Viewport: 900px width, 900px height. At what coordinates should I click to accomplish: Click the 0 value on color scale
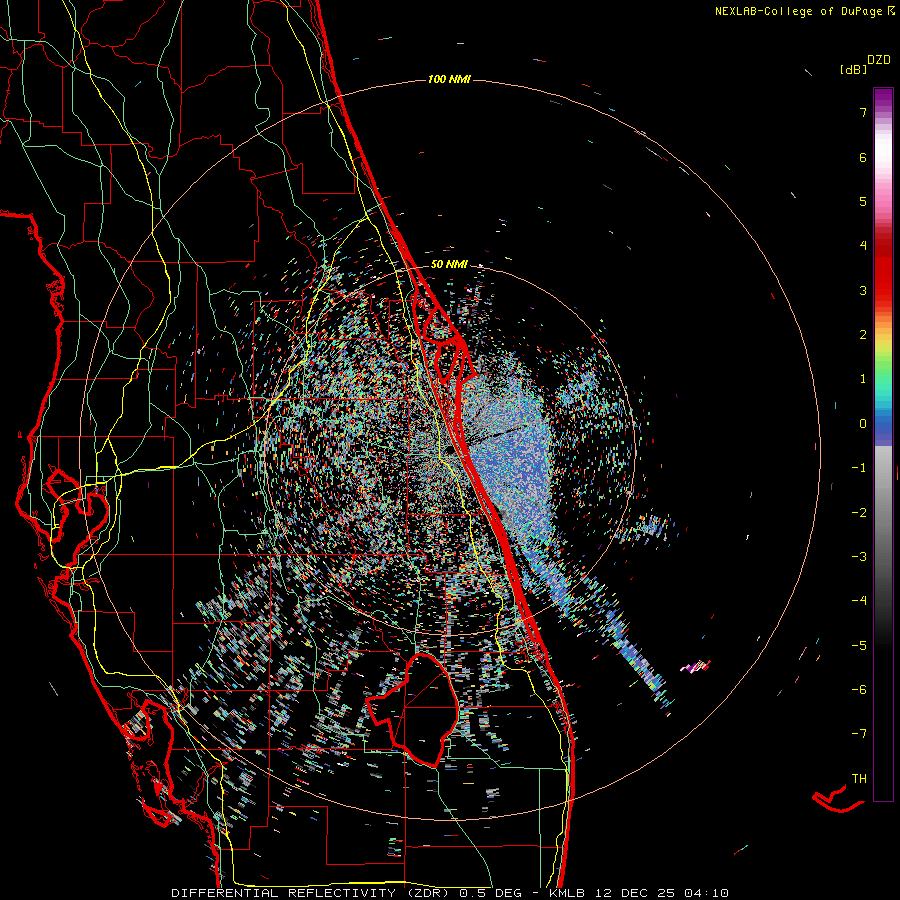[x=863, y=424]
